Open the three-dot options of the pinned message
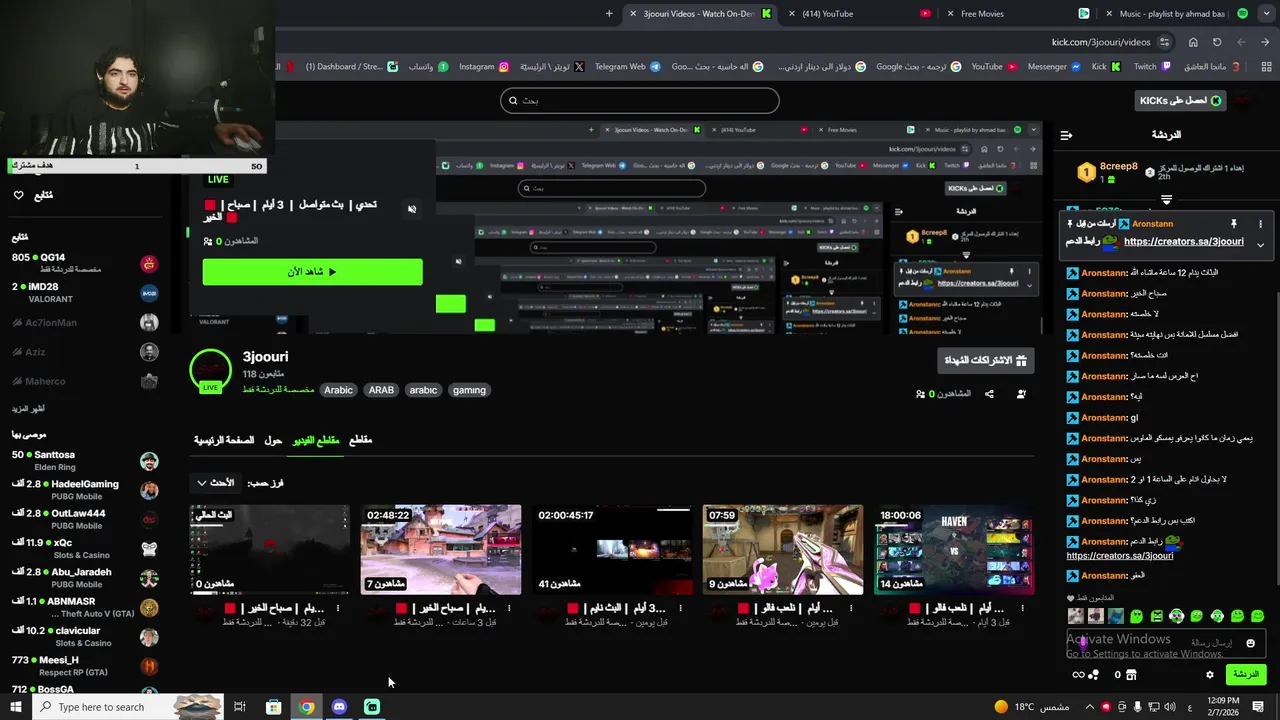The image size is (1280, 720). pos(1260,224)
